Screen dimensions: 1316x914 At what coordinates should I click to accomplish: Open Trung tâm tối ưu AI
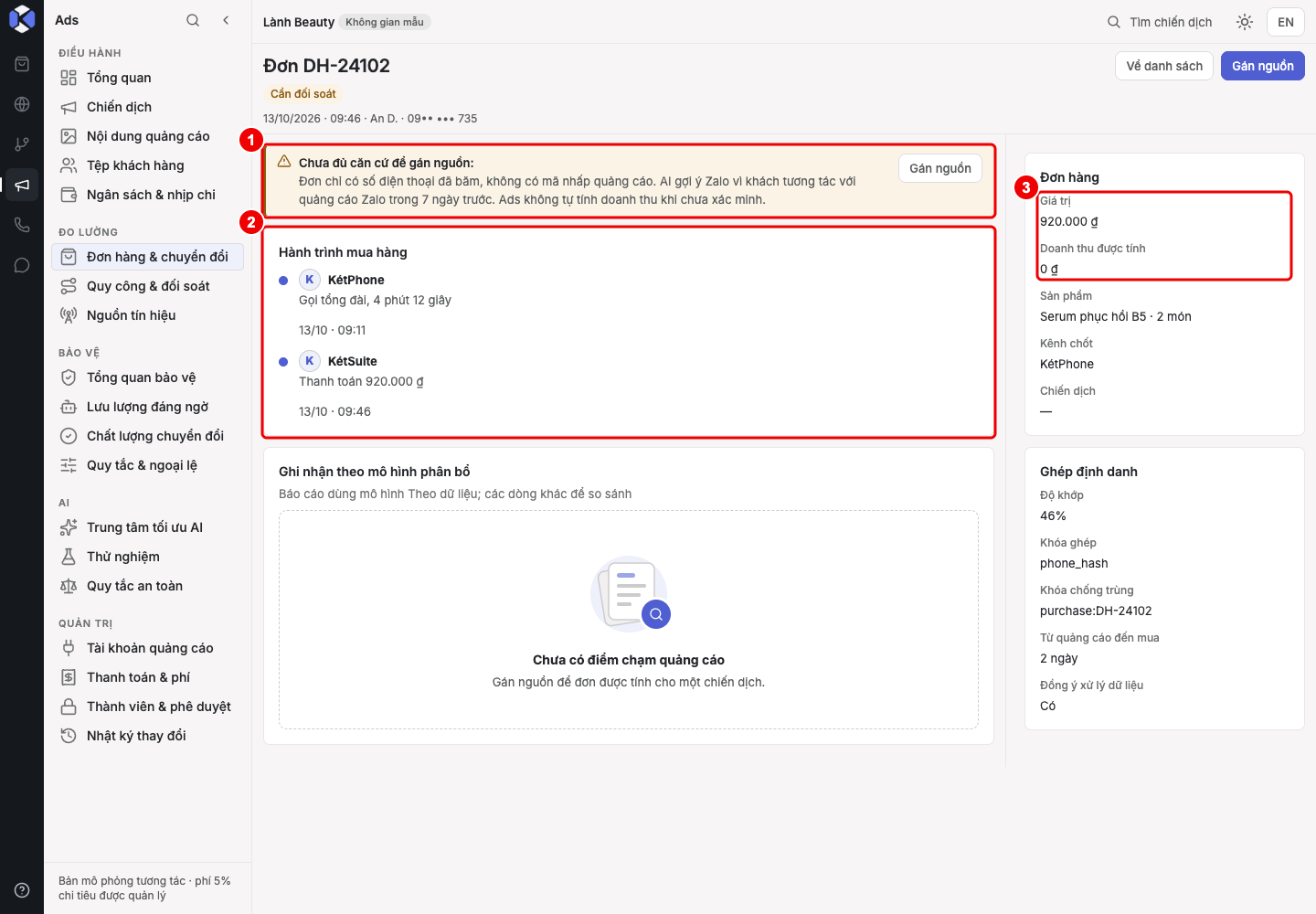pyautogui.click(x=147, y=527)
